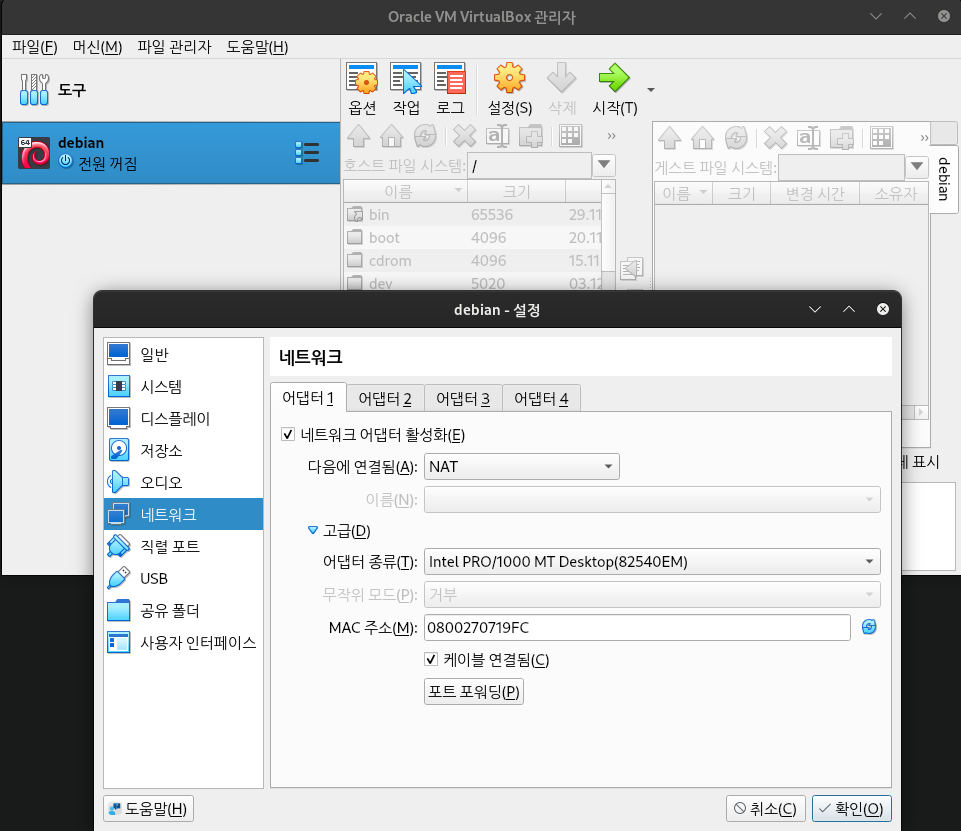This screenshot has width=961, height=831.
Task: Toggle 네트워크 어댑터 활성화(E) checkbox
Action: (288, 434)
